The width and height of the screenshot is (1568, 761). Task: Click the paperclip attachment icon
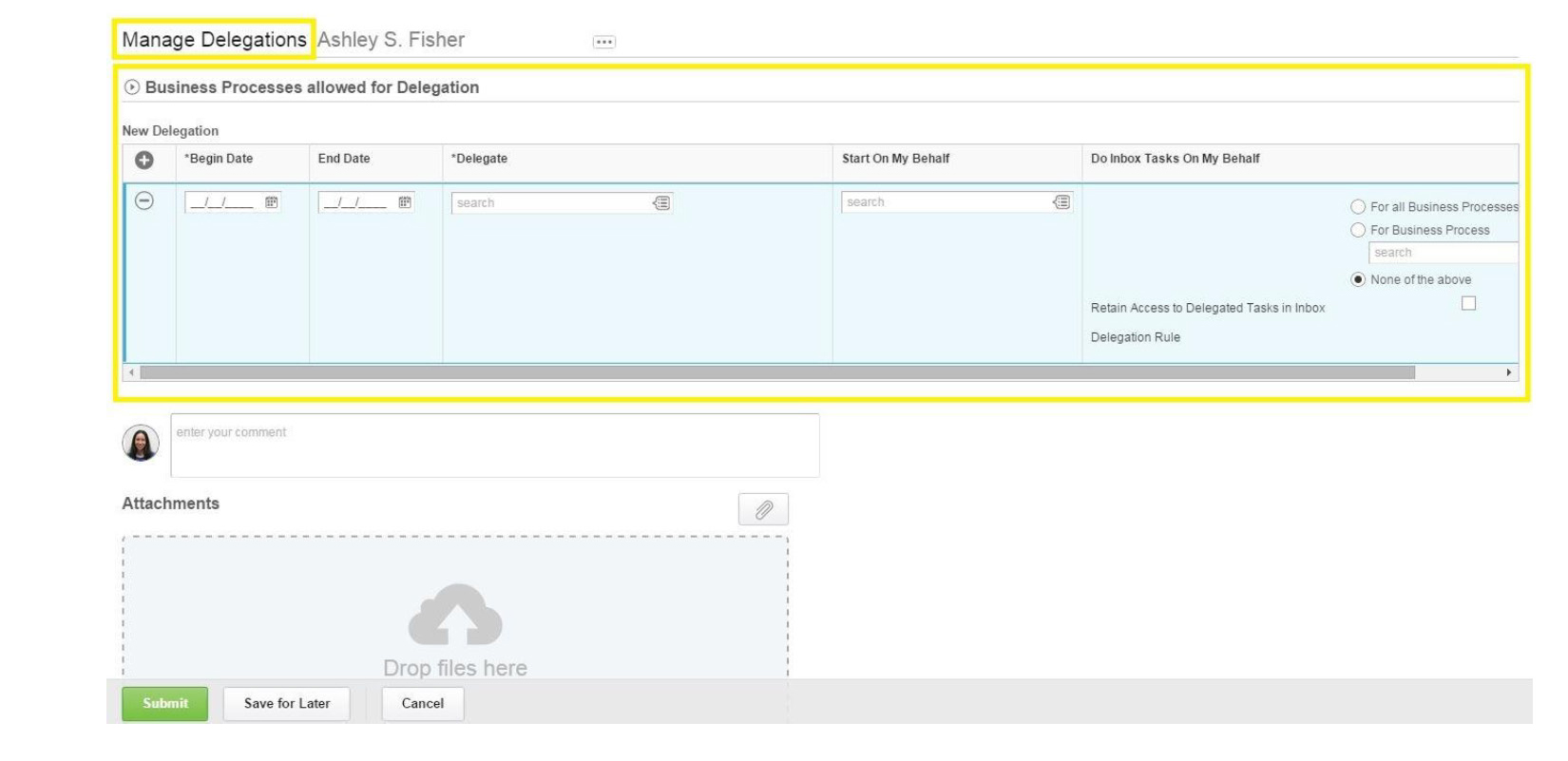(x=763, y=509)
